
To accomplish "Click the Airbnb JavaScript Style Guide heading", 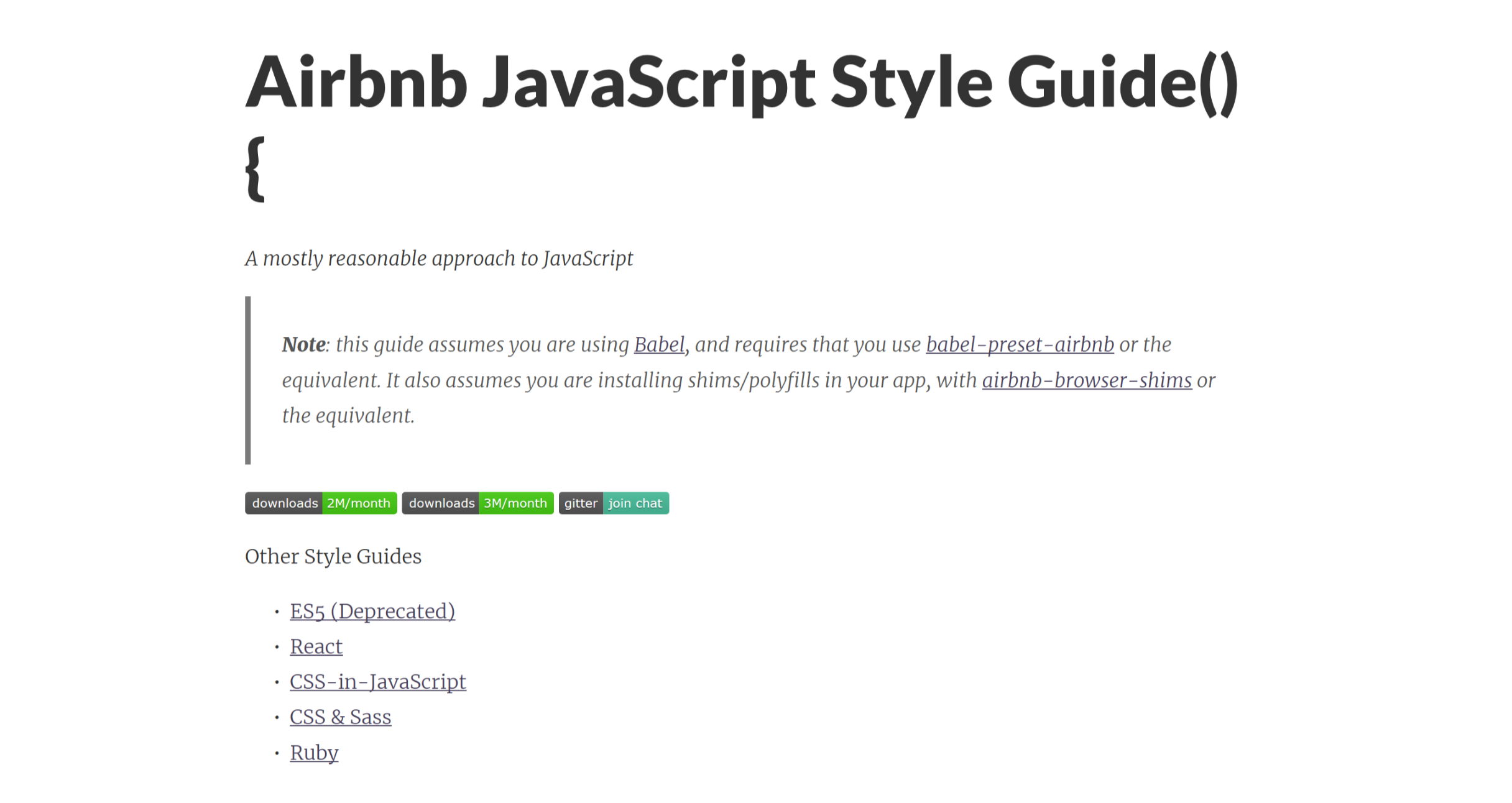I will coord(740,83).
